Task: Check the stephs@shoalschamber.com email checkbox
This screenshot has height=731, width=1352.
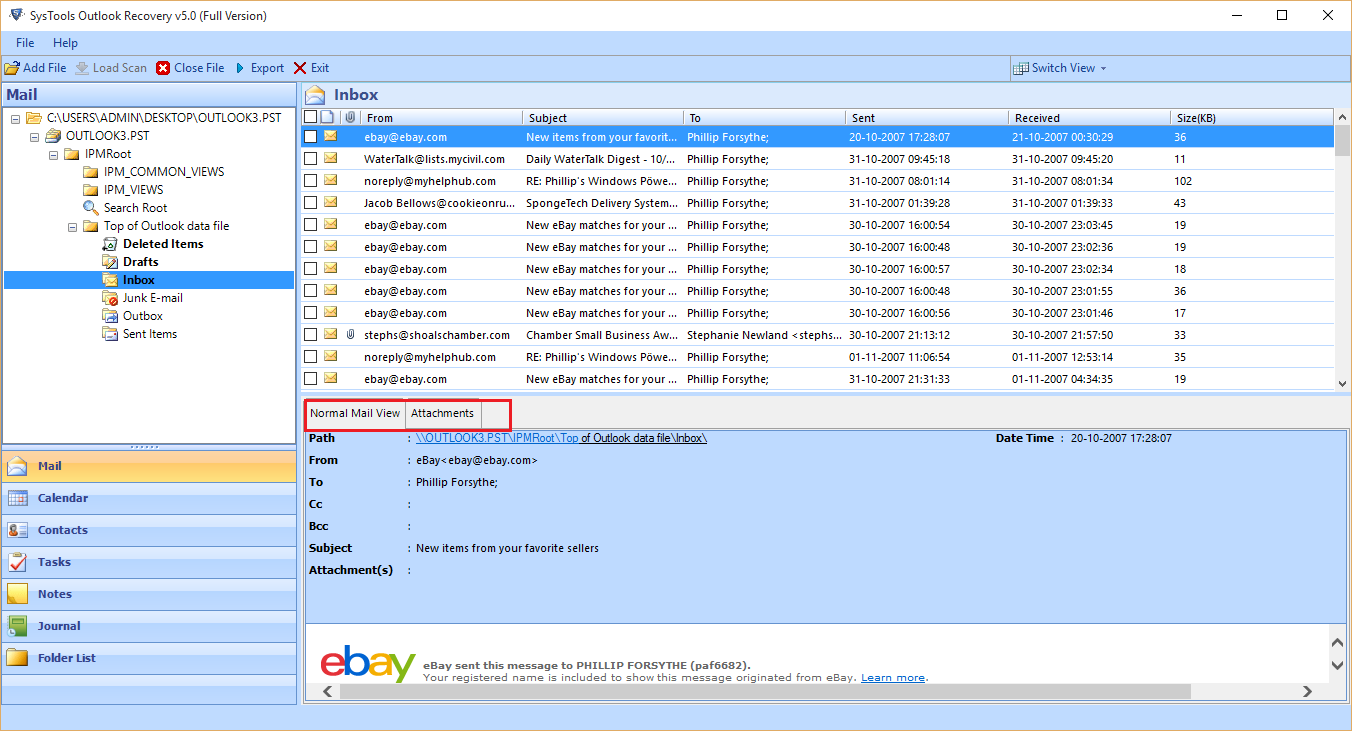Action: point(310,335)
